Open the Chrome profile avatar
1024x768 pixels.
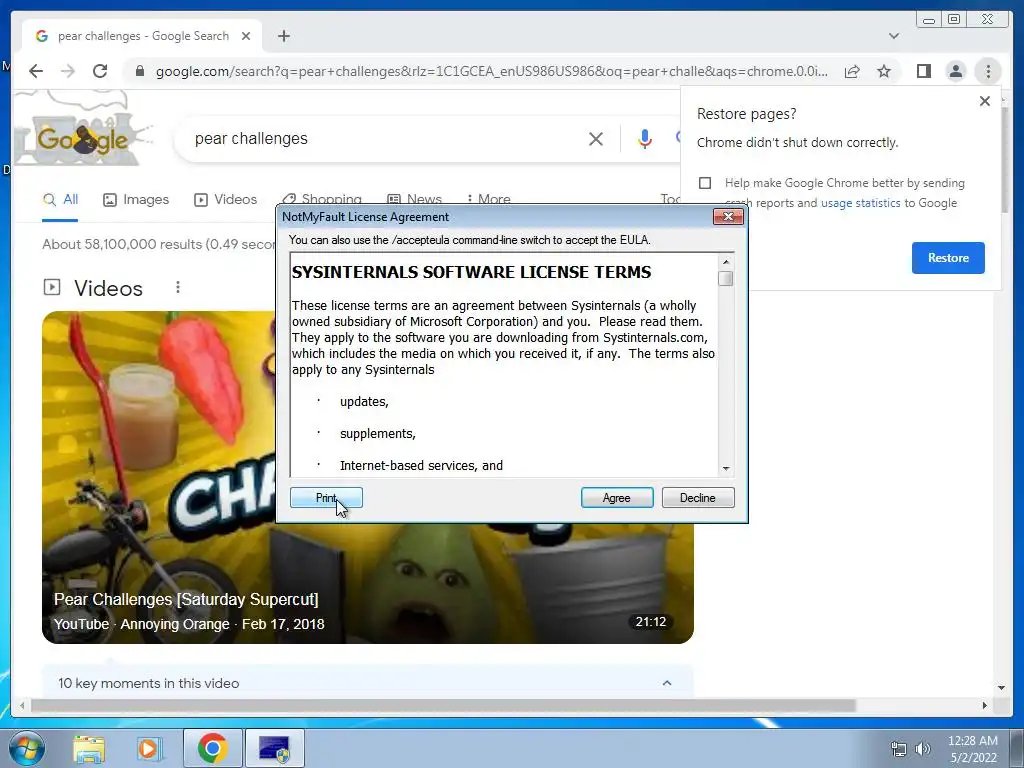[x=955, y=71]
